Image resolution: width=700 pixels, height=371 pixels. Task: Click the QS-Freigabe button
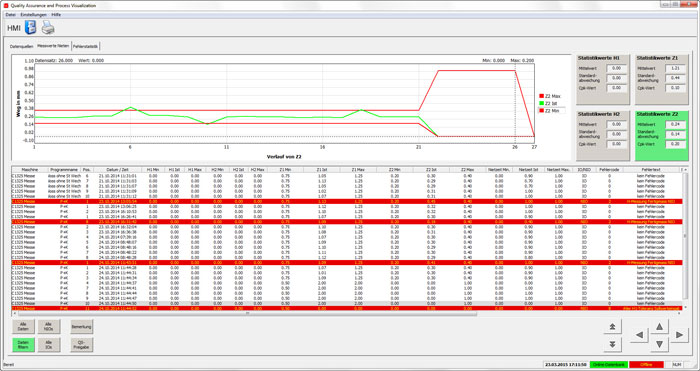[81, 345]
